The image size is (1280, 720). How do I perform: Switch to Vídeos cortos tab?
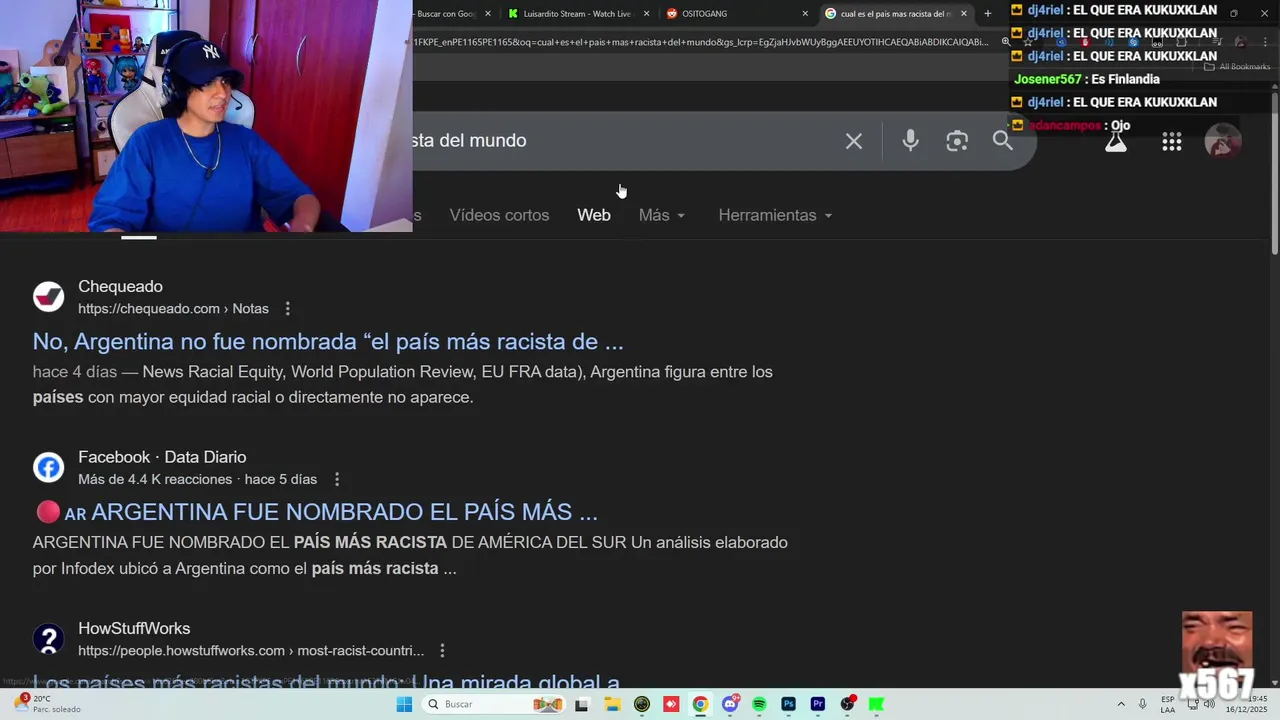pos(499,215)
